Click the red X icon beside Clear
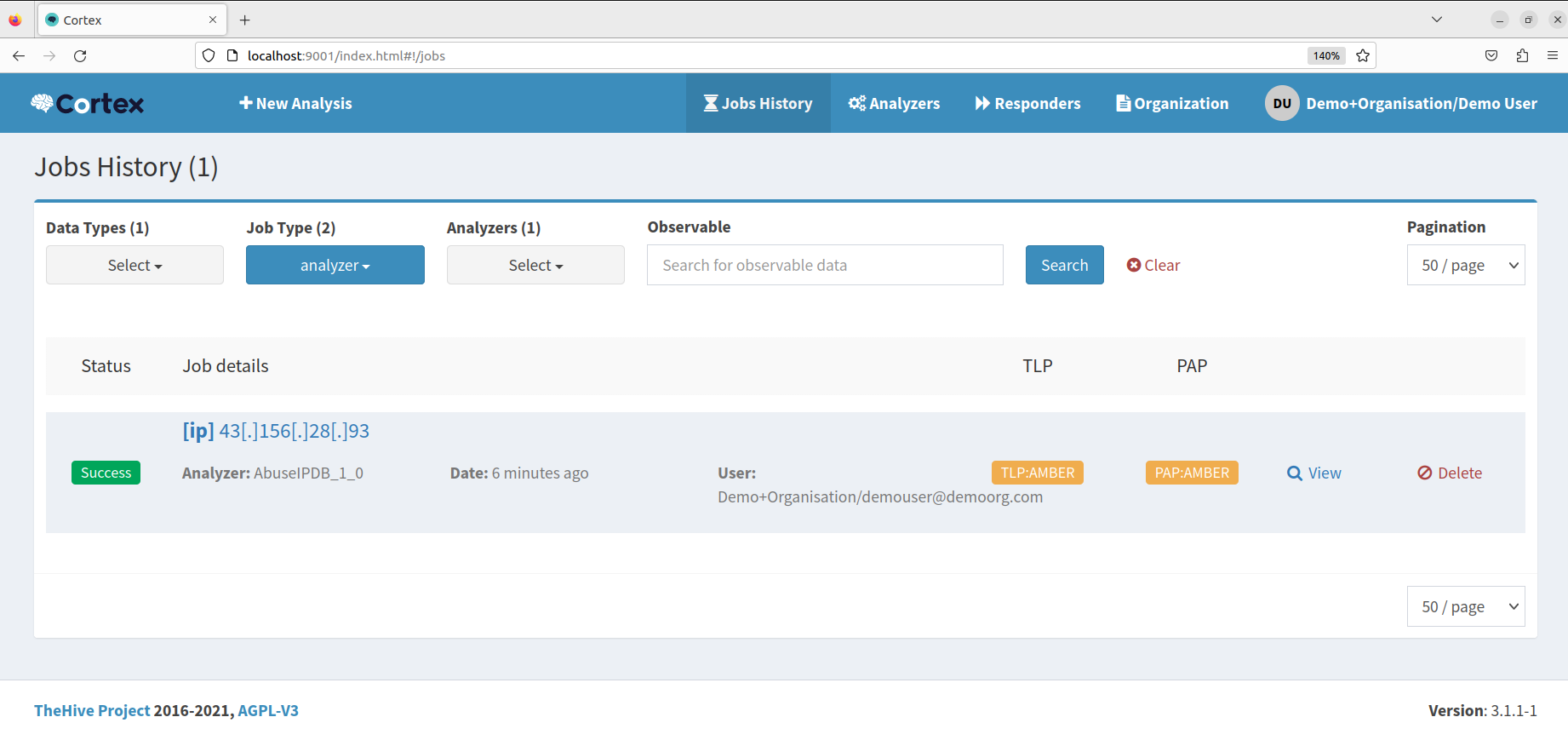Image resolution: width=1568 pixels, height=740 pixels. [1133, 265]
